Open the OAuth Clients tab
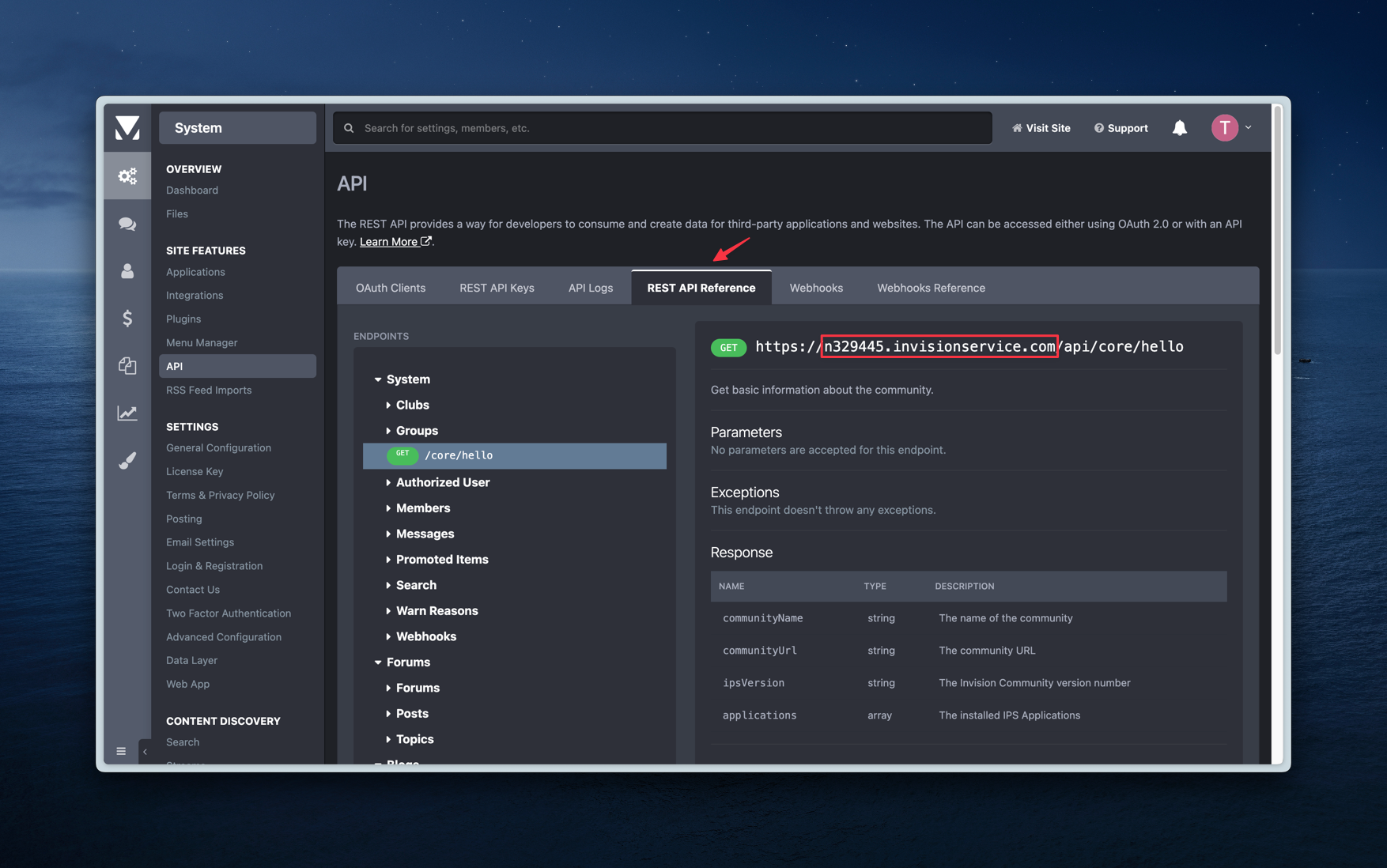Viewport: 1387px width, 868px height. [391, 287]
